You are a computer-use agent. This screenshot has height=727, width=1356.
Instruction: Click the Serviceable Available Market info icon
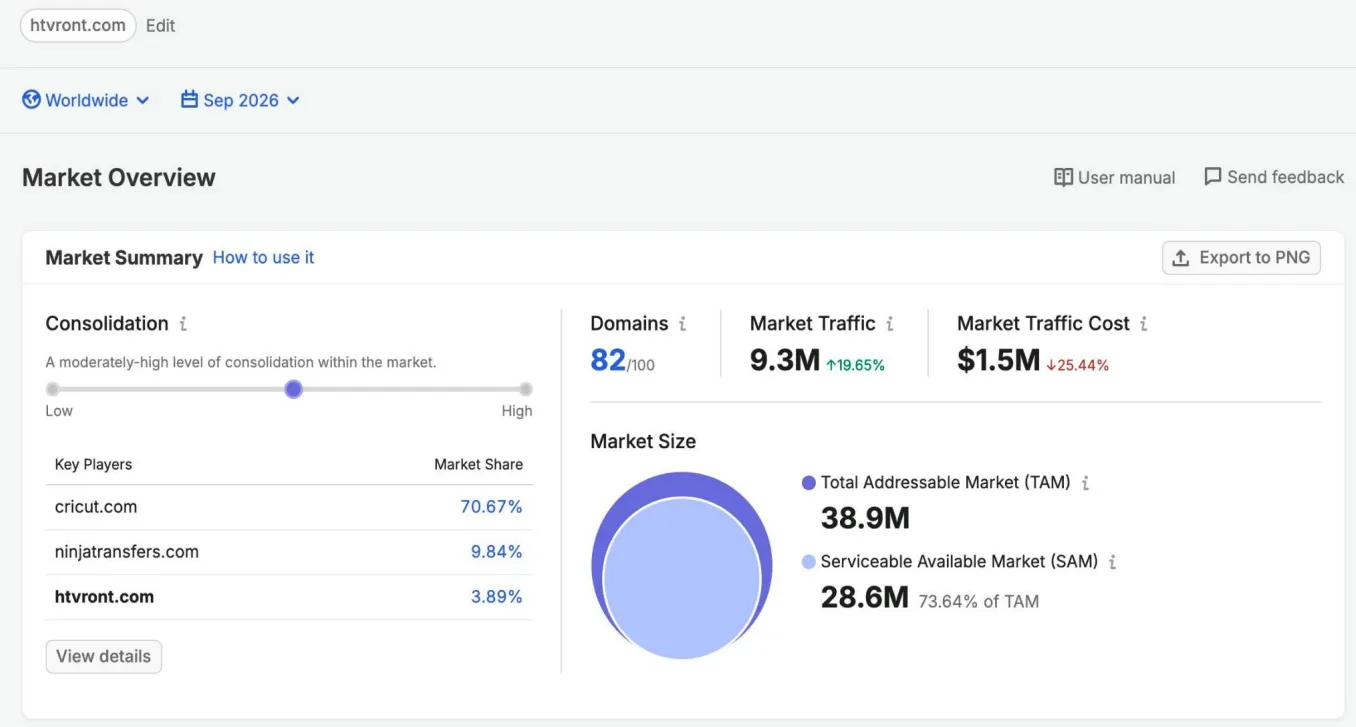click(x=1112, y=562)
